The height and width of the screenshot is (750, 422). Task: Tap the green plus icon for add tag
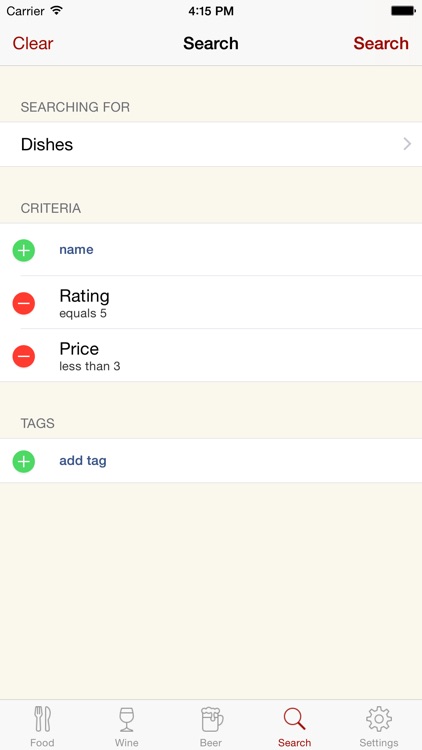23,462
